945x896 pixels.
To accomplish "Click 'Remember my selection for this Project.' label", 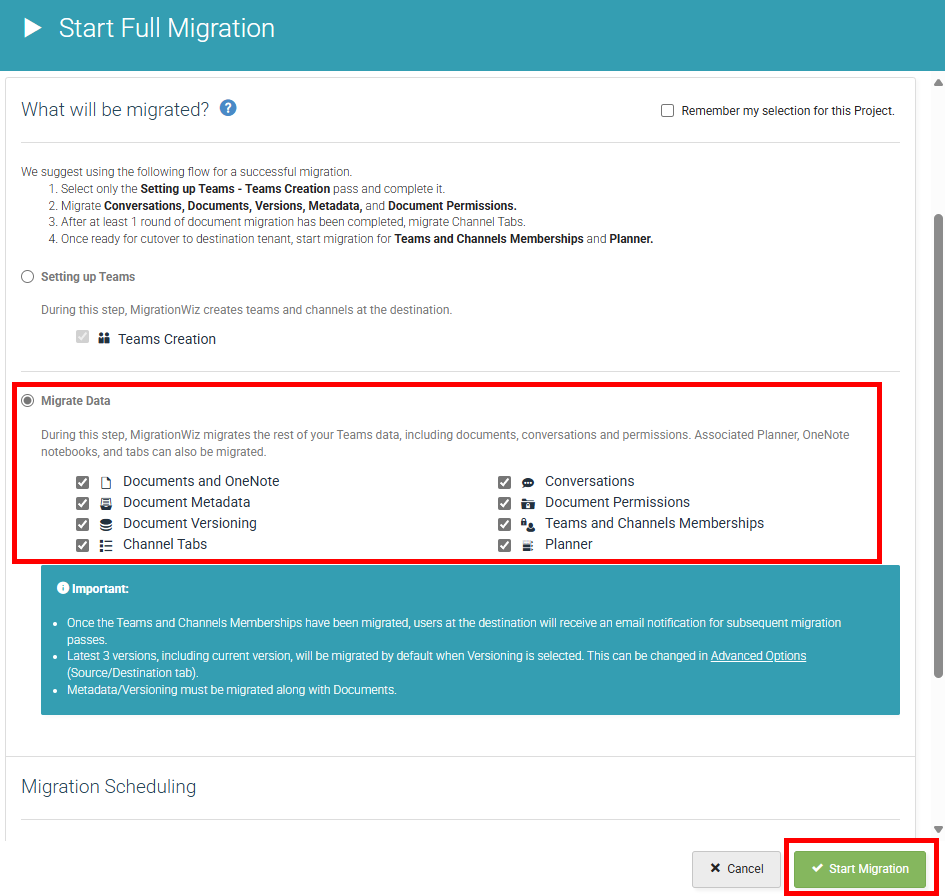I will click(x=788, y=111).
